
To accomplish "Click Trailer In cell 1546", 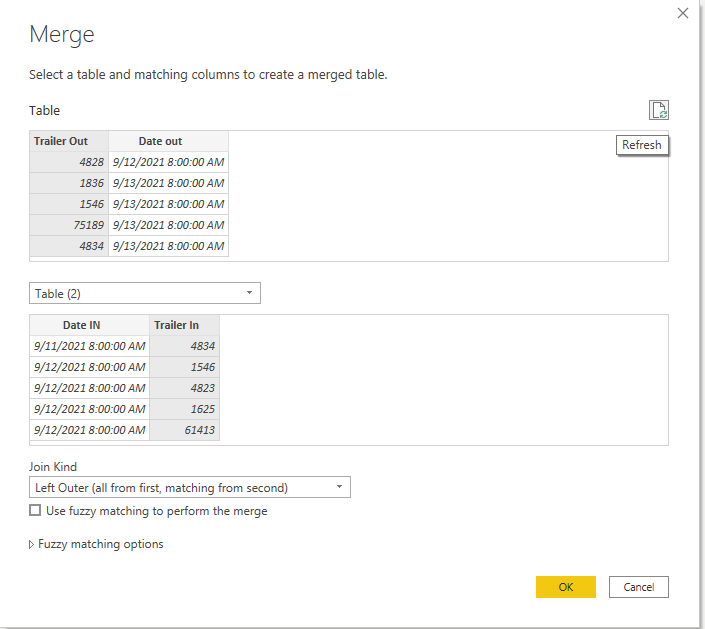I will 184,367.
